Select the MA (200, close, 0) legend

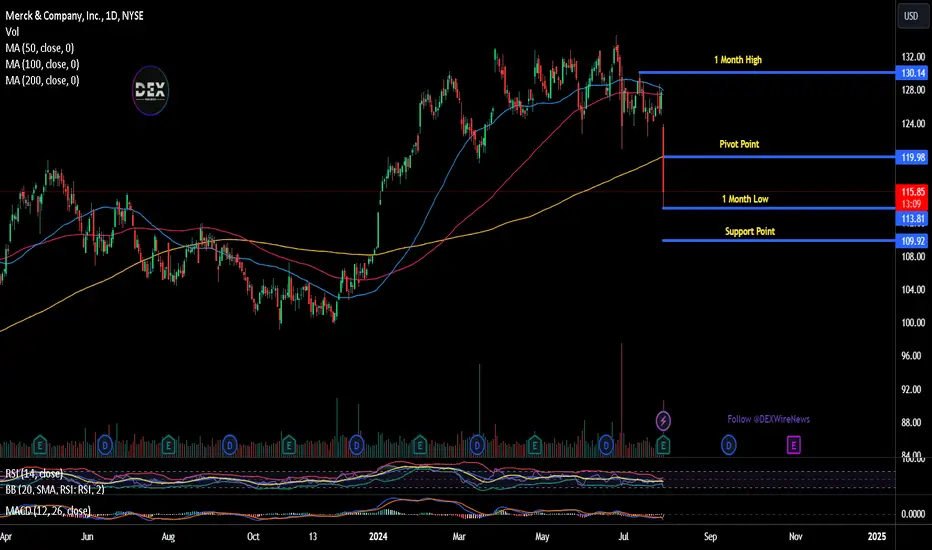[x=42, y=80]
